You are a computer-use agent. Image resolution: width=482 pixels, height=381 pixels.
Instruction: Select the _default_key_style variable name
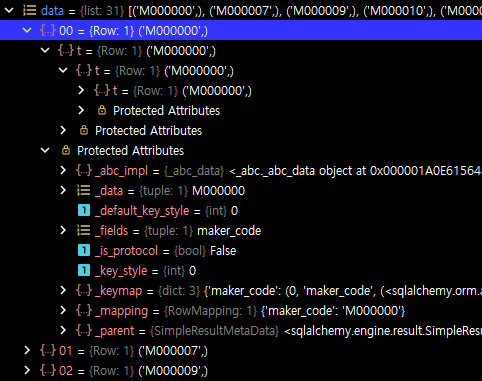click(142, 211)
